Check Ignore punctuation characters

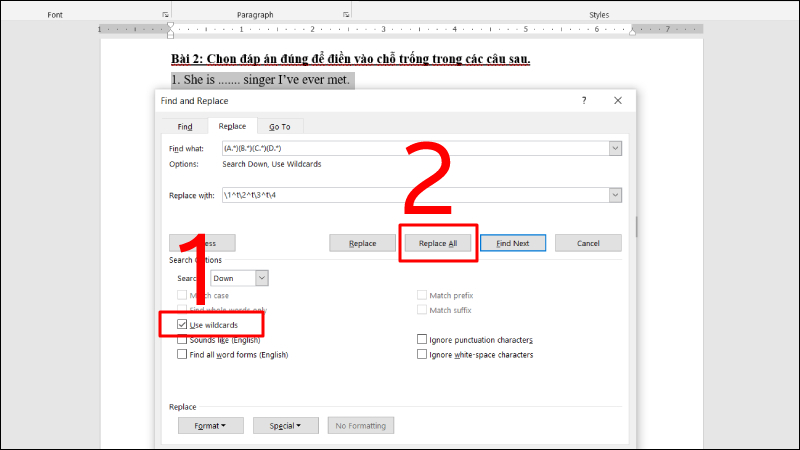pos(422,339)
